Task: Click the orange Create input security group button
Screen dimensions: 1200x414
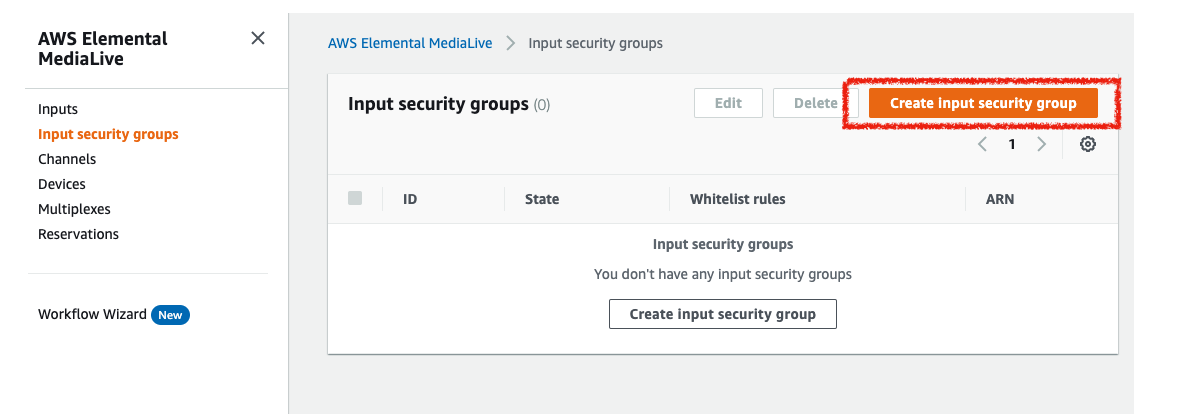Action: (983, 103)
